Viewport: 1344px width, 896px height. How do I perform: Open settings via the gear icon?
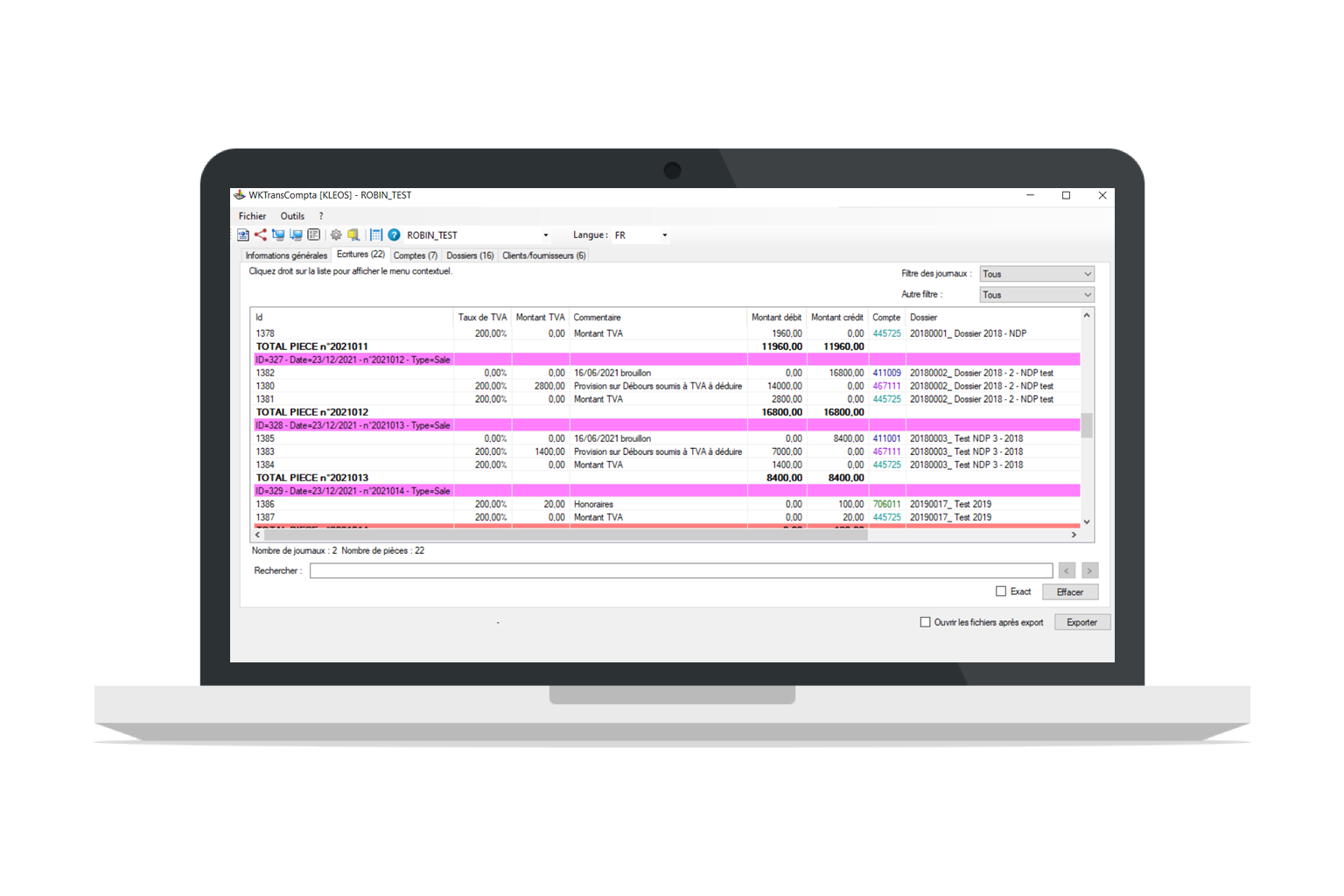336,234
